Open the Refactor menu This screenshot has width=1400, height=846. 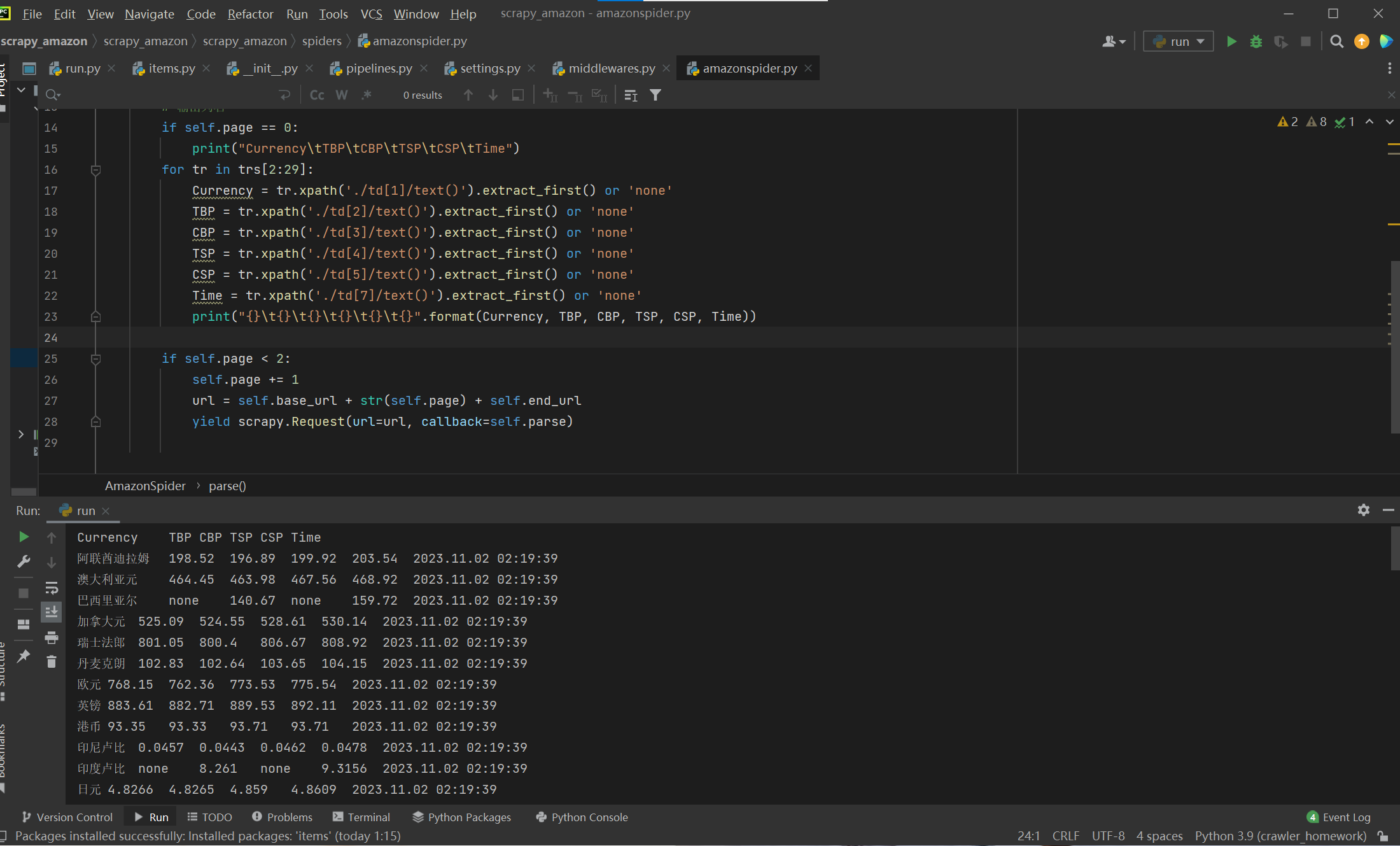coord(250,14)
